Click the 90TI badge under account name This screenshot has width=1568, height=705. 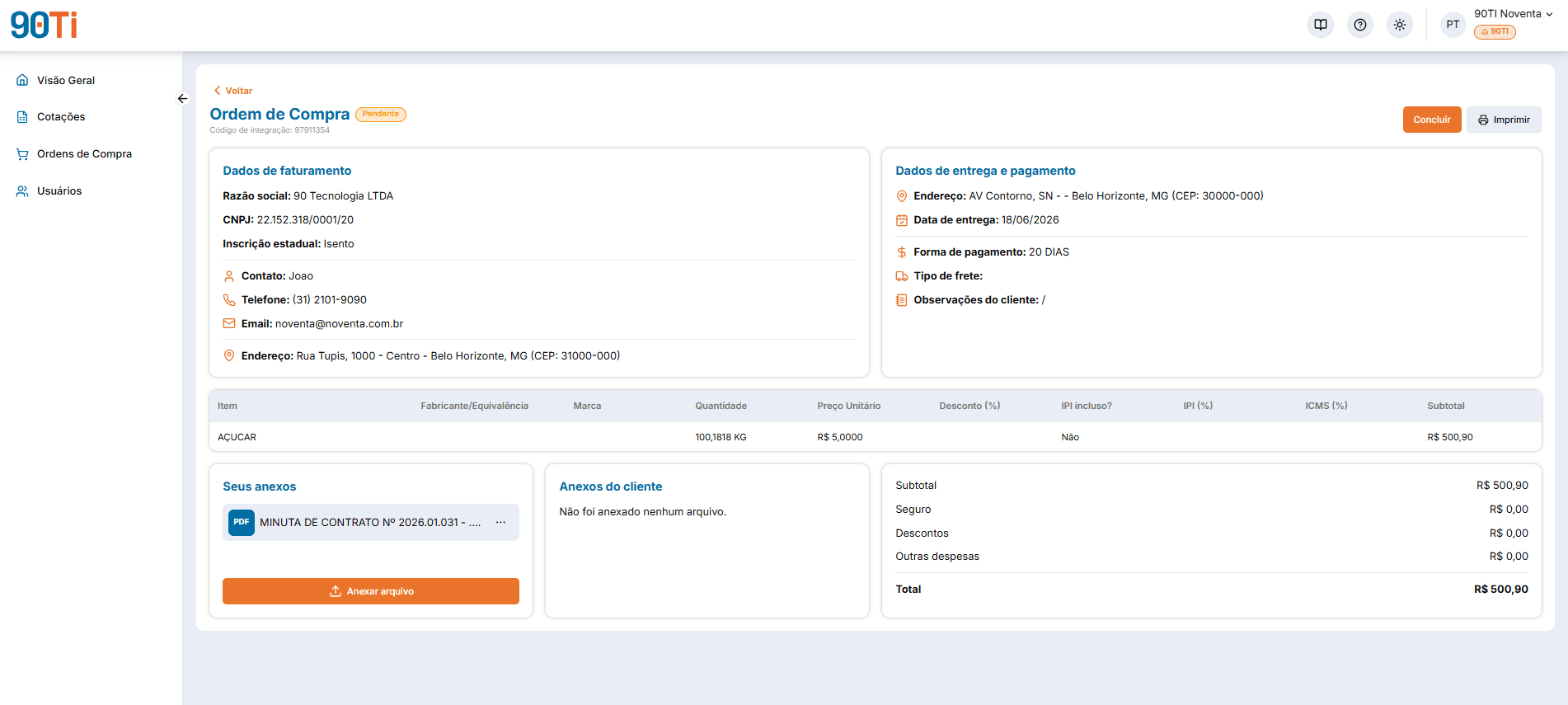coord(1495,32)
